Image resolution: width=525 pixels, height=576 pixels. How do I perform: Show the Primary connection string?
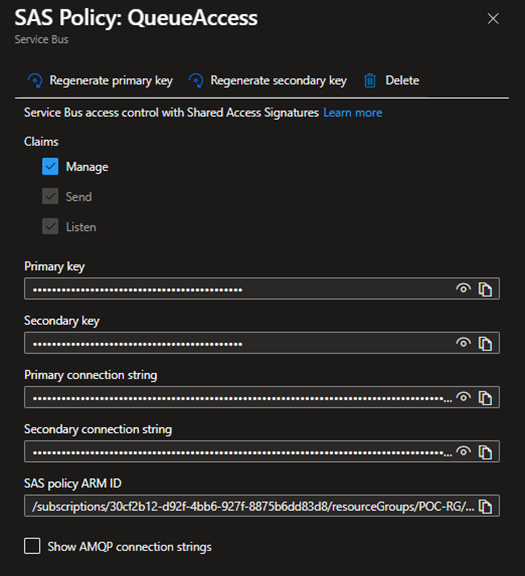[x=463, y=397]
